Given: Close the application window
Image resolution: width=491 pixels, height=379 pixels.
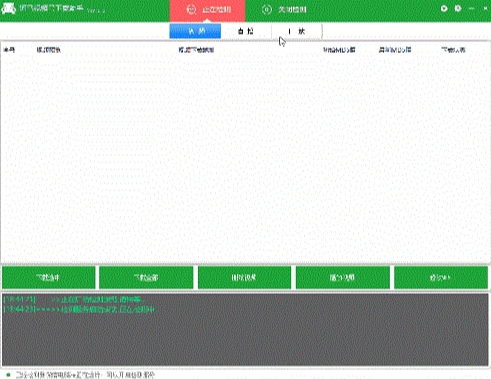Looking at the screenshot, I should [485, 8].
